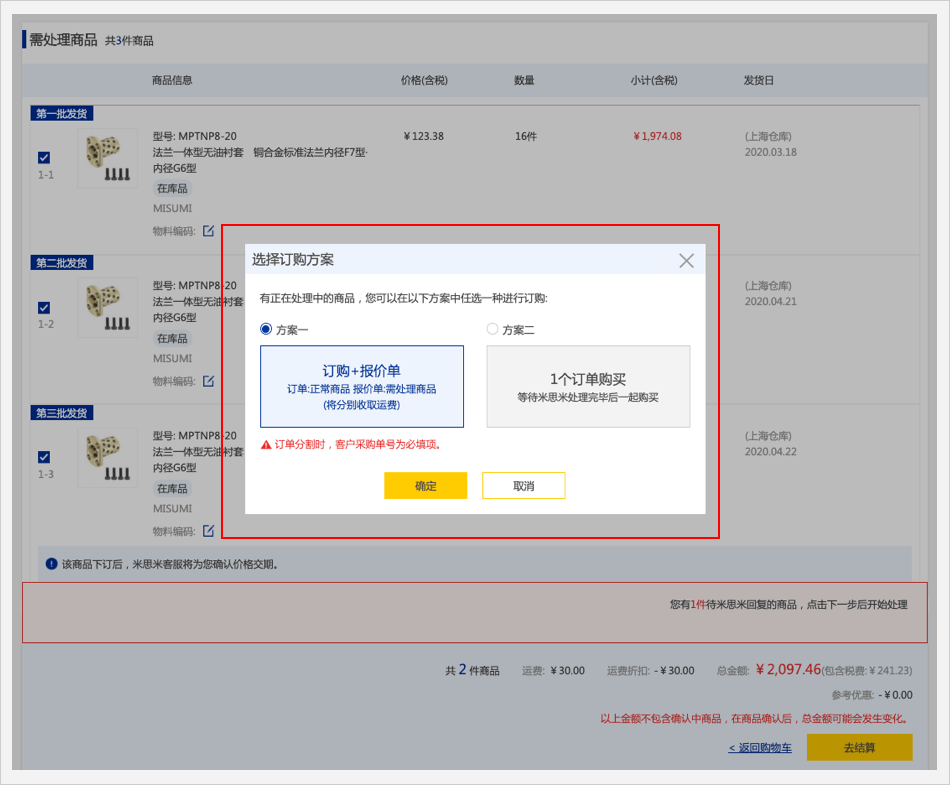
Task: Select the 方案一 radio button
Action: (266, 329)
